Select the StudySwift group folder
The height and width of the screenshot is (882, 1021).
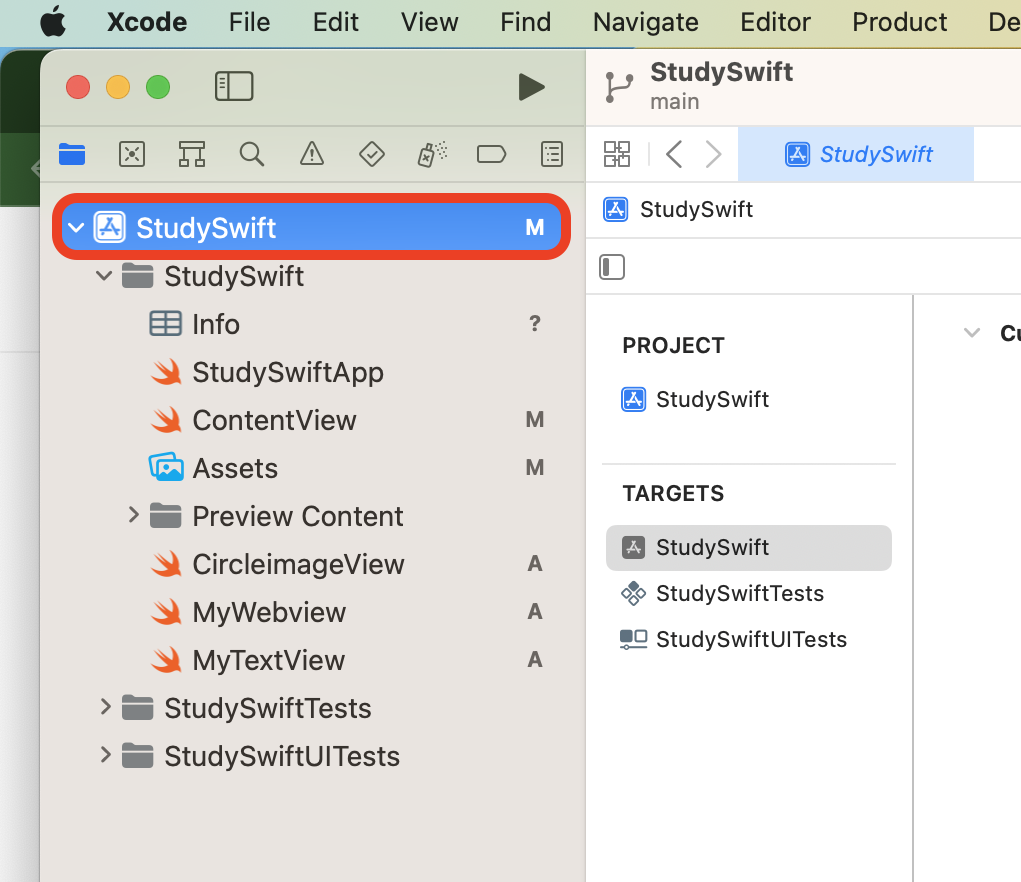pyautogui.click(x=234, y=276)
